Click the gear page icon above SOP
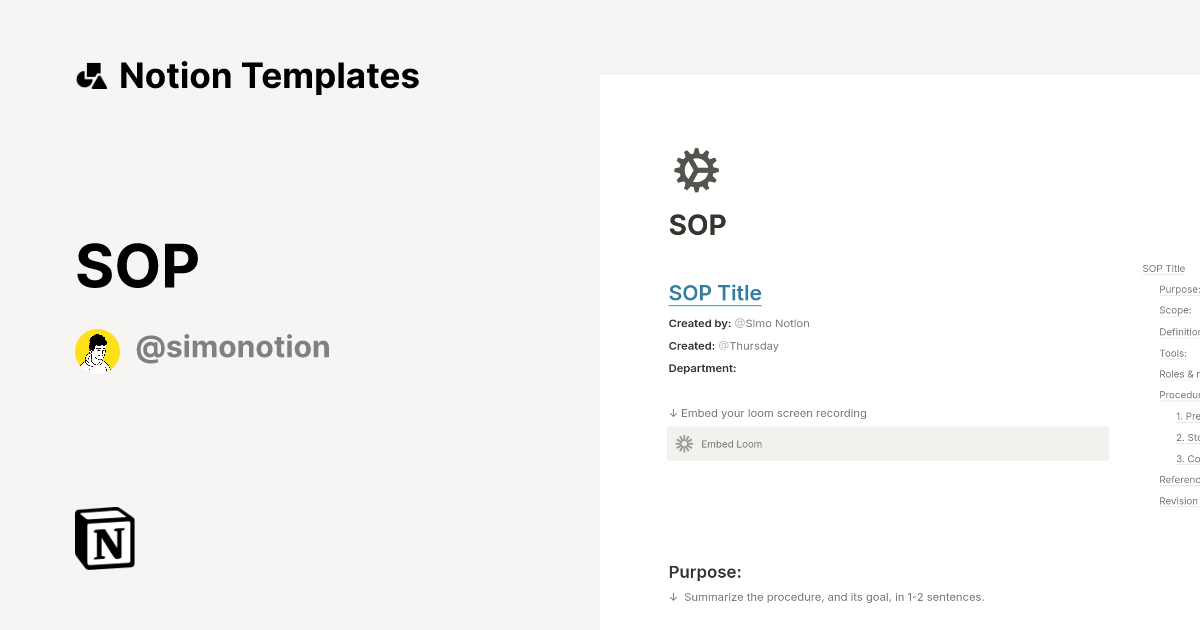 click(696, 169)
